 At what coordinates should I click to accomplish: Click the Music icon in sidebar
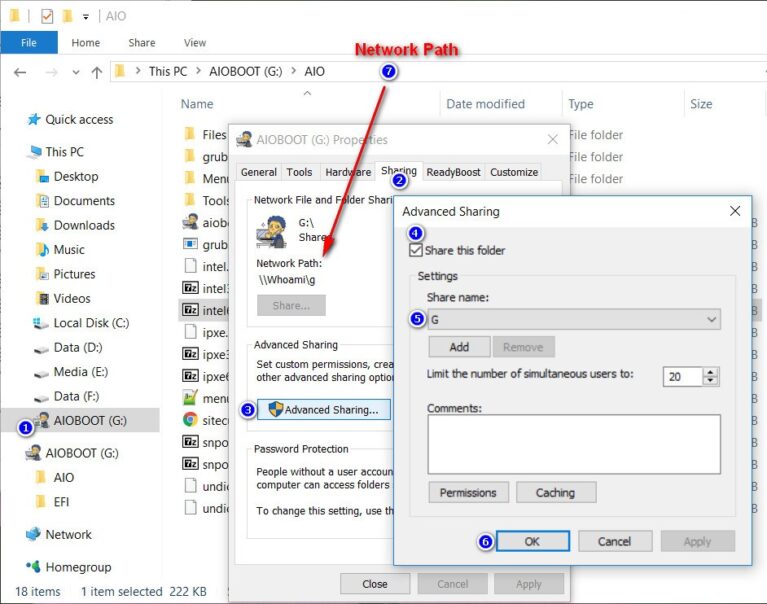[43, 249]
